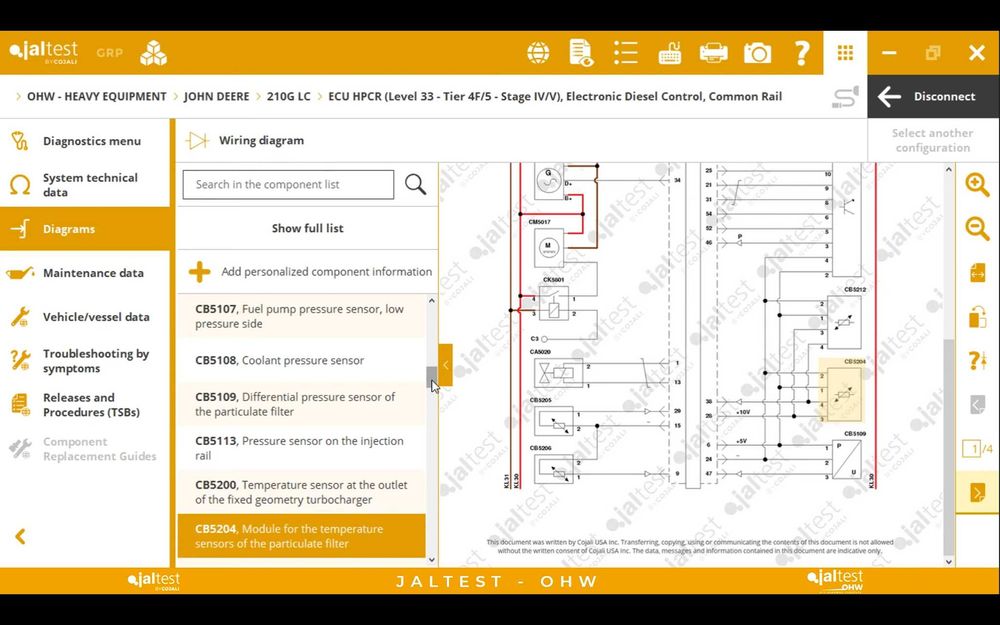Select Diagrams in the sidebar
Image resolution: width=1000 pixels, height=625 pixels.
tap(85, 229)
